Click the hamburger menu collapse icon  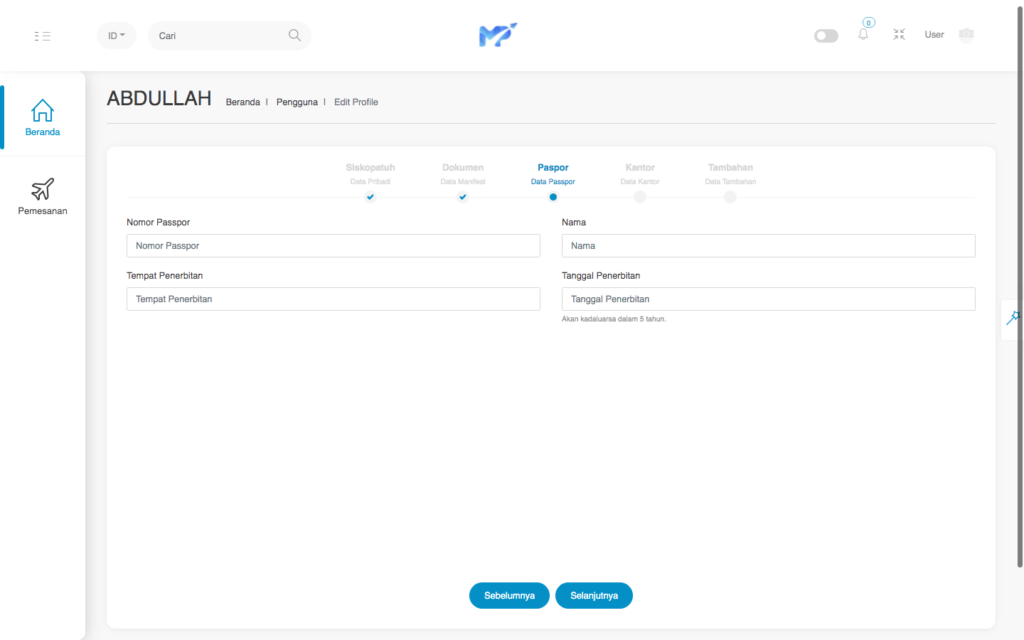point(42,36)
